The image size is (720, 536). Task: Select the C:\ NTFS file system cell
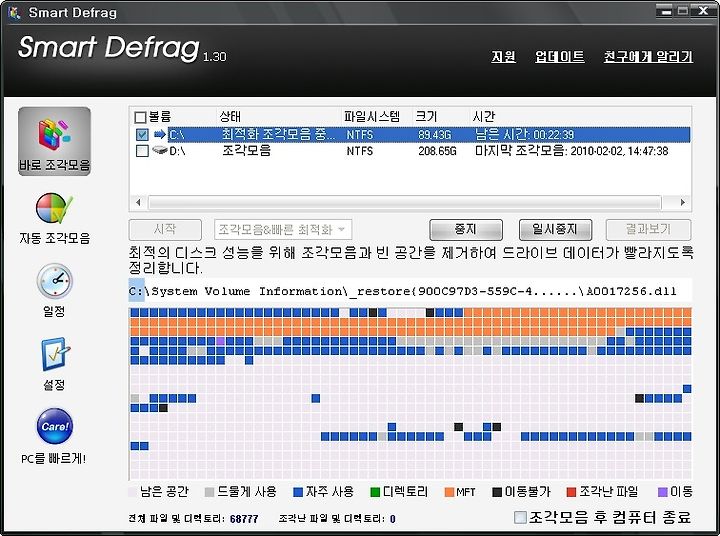(x=360, y=135)
